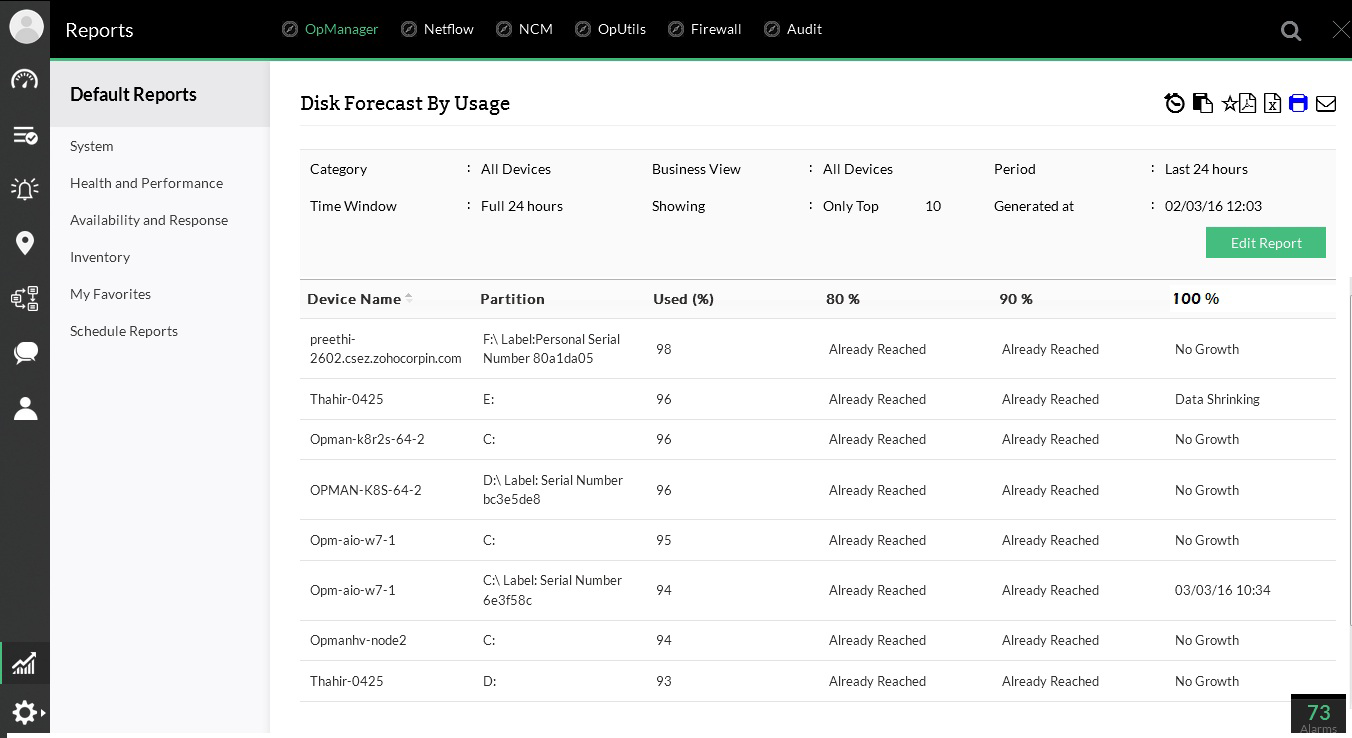1352x738 pixels.
Task: Open the Alarms bell in sidebar
Action: tap(25, 189)
